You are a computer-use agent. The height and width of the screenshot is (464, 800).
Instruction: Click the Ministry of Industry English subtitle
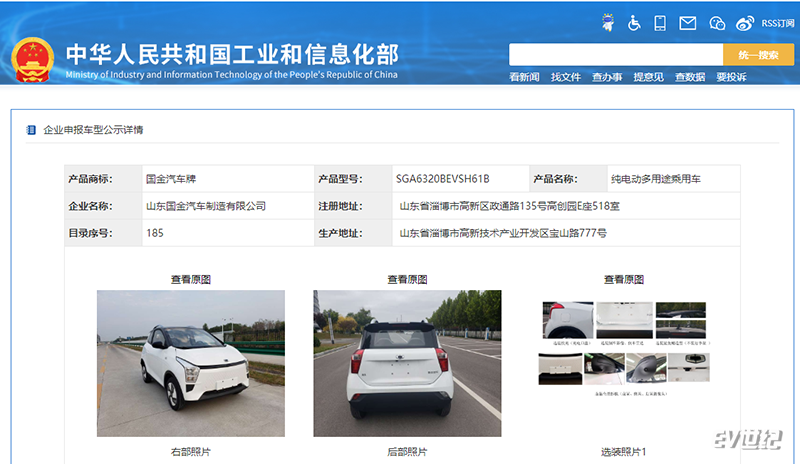point(232,75)
